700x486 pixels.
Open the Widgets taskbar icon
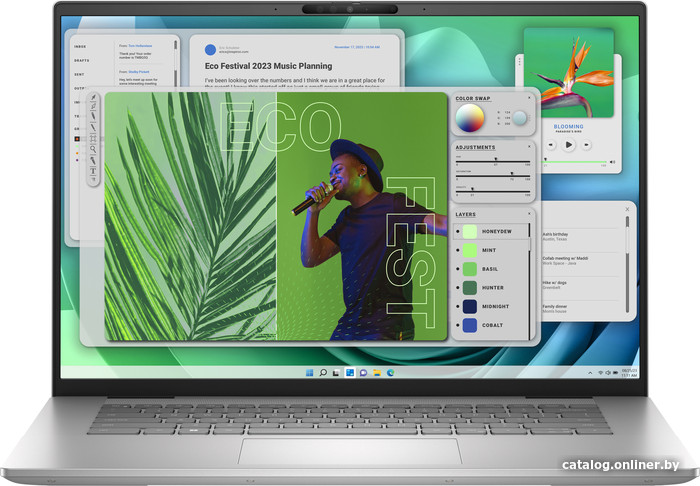[x=350, y=372]
